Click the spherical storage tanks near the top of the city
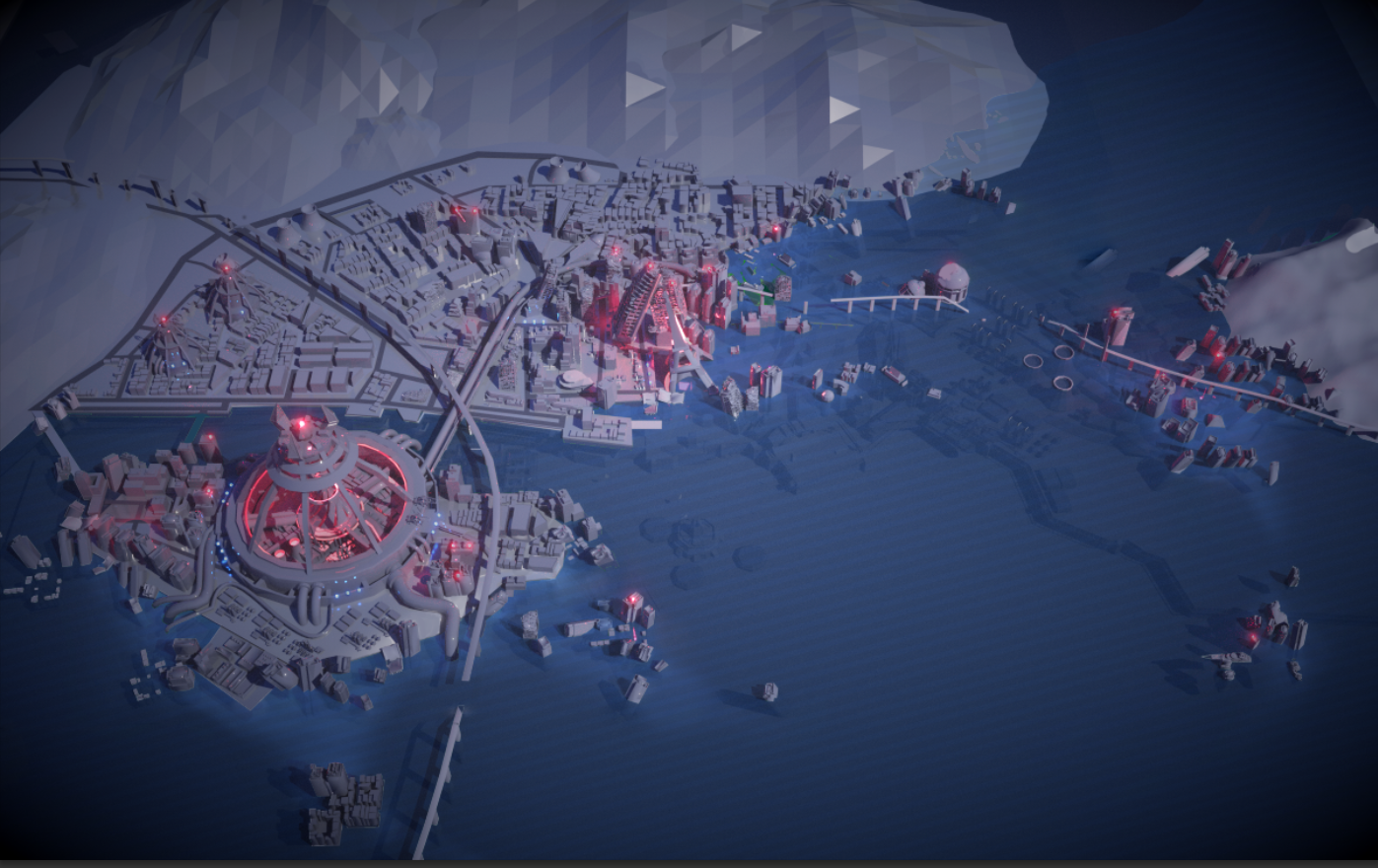Screen dimensions: 1378x868 pos(572,173)
